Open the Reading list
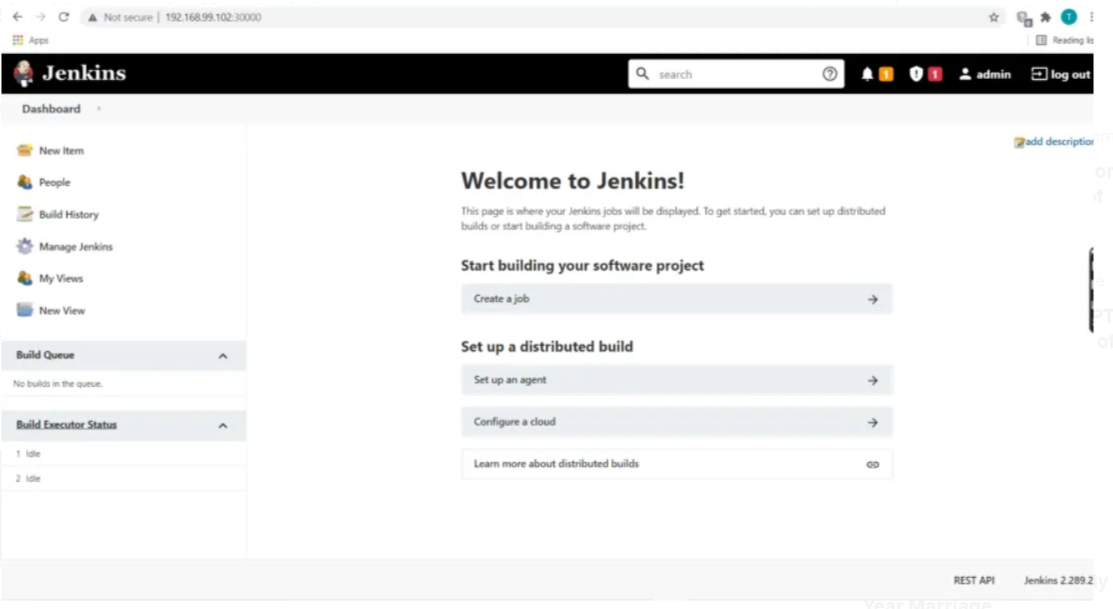This screenshot has height=609, width=1113. (1065, 40)
